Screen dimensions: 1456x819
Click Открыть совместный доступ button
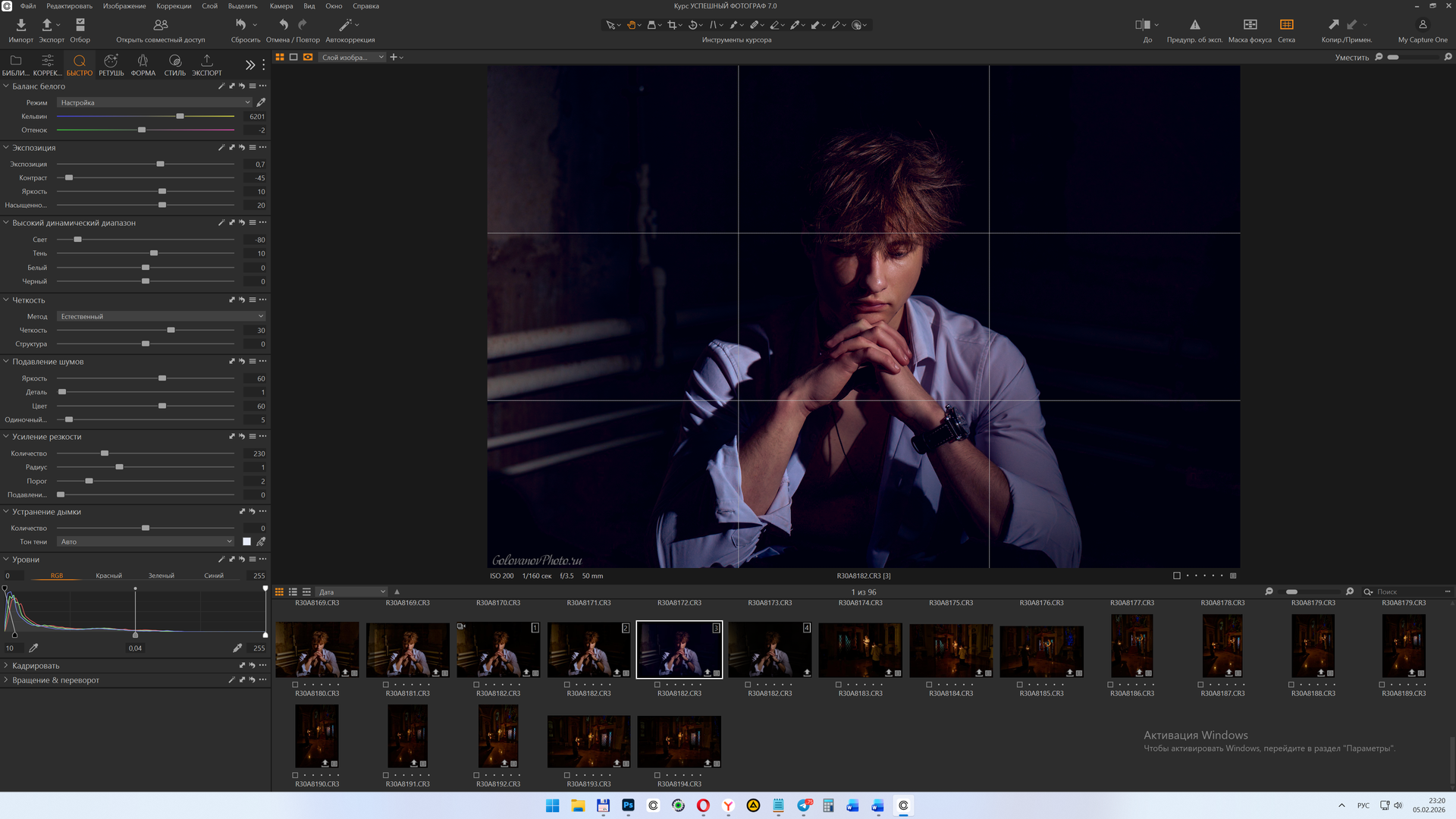(x=160, y=30)
